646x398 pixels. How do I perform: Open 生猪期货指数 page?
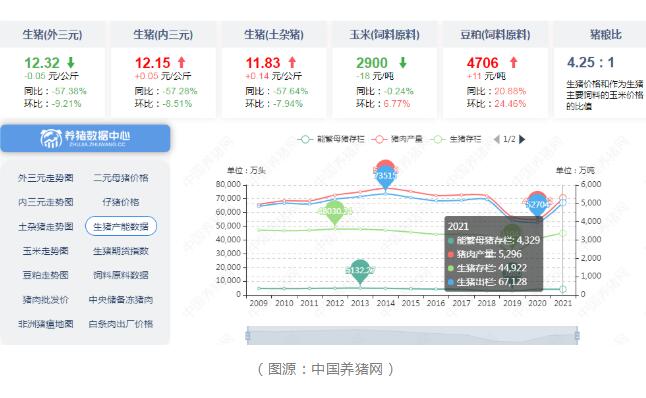click(121, 251)
